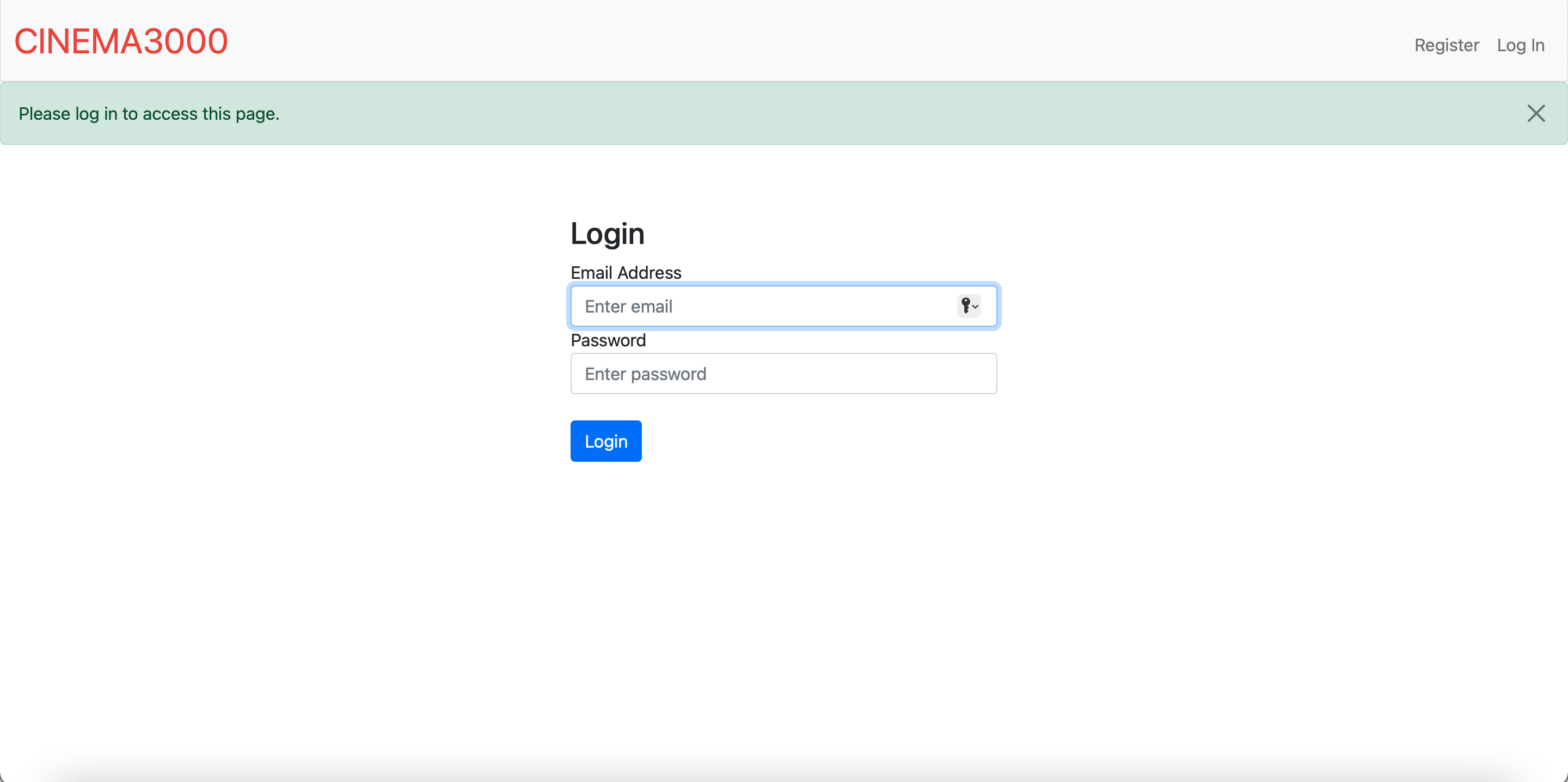Expand the autofill chevron in the email field

tap(975, 307)
